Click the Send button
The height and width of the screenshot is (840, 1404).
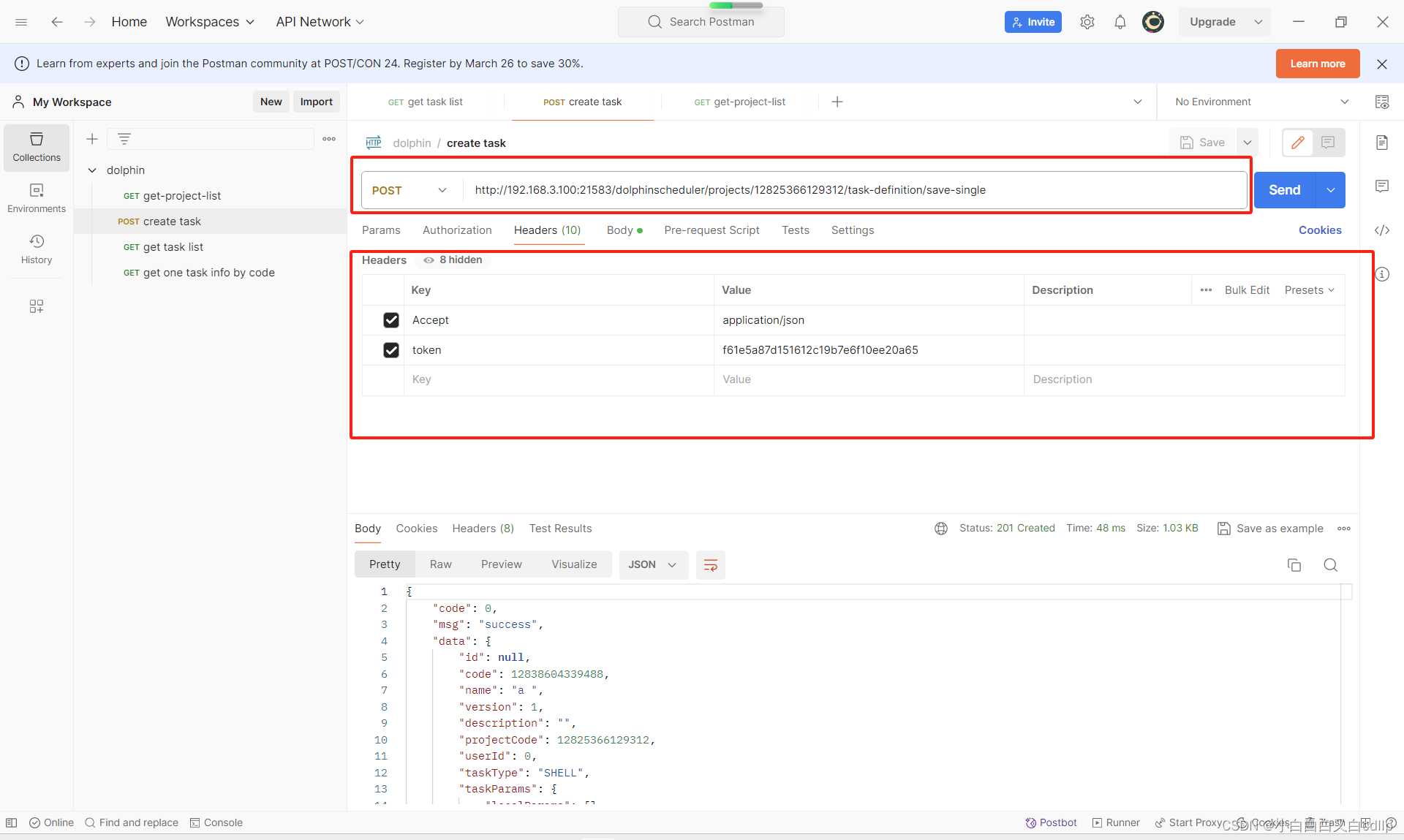(1285, 190)
